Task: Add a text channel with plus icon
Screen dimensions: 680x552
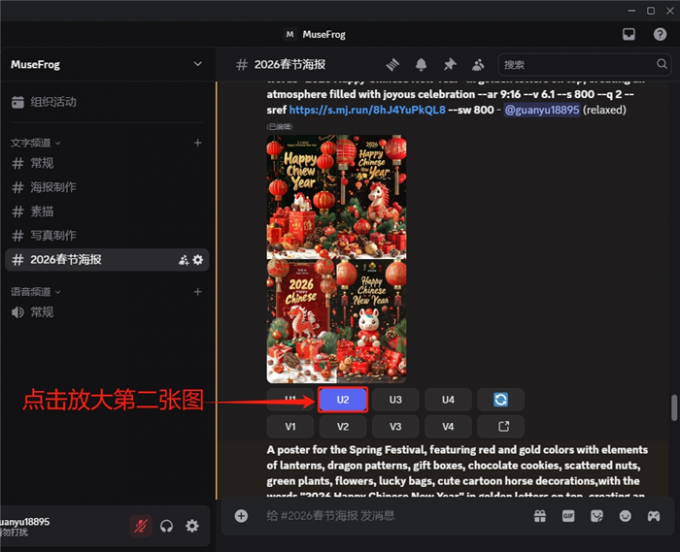Action: [198, 143]
